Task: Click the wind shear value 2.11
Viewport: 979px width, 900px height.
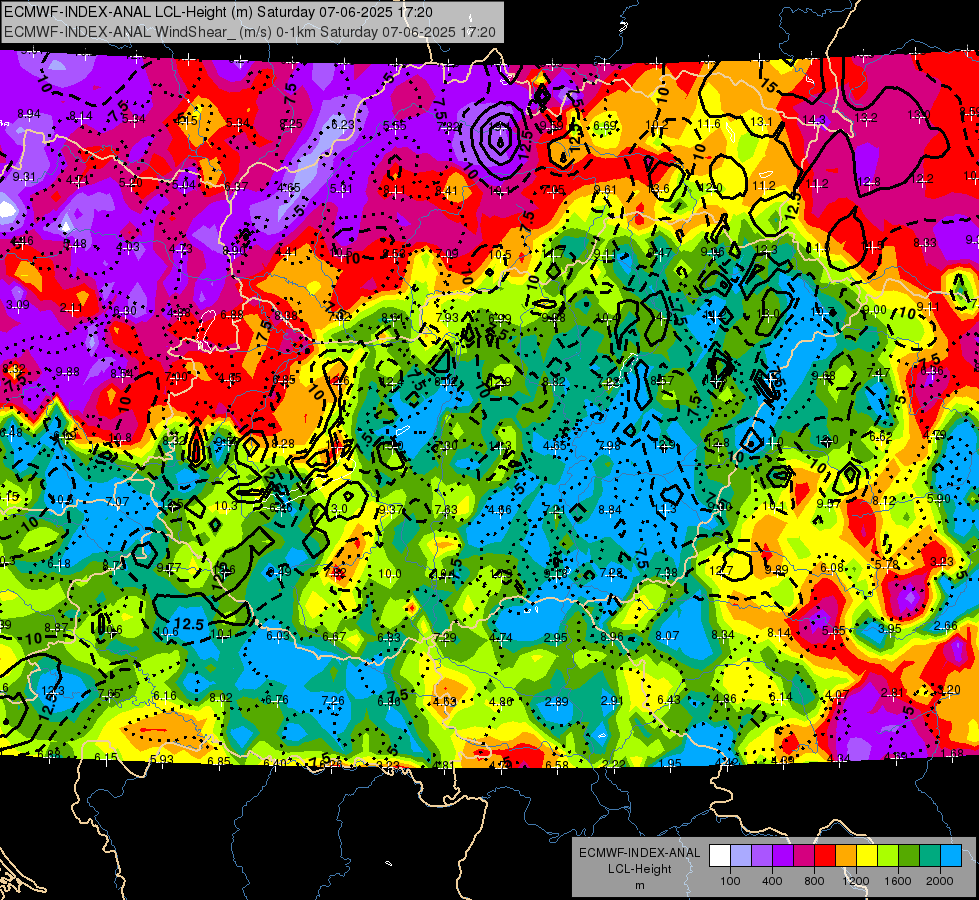Action: pyautogui.click(x=71, y=307)
